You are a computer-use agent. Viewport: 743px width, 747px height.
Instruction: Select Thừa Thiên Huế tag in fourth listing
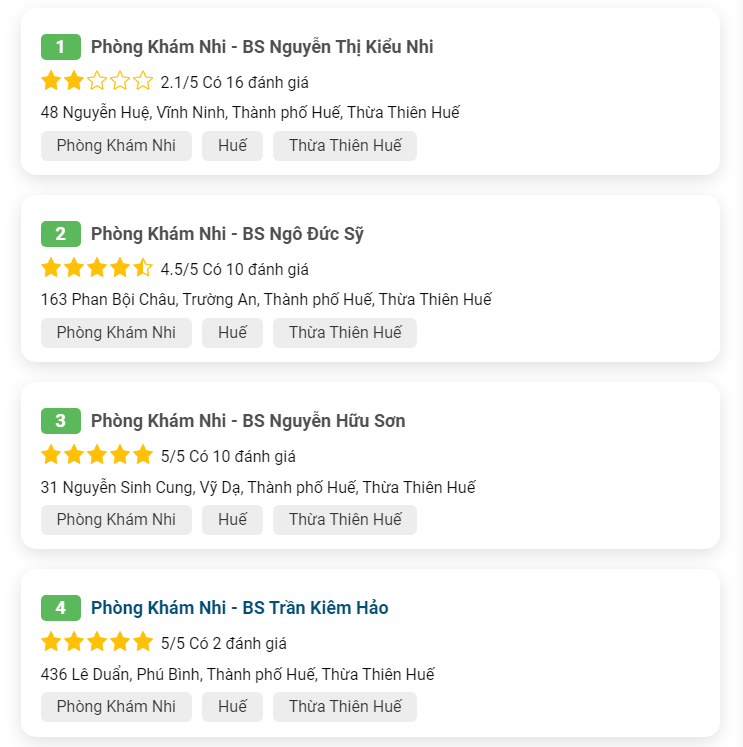point(345,707)
